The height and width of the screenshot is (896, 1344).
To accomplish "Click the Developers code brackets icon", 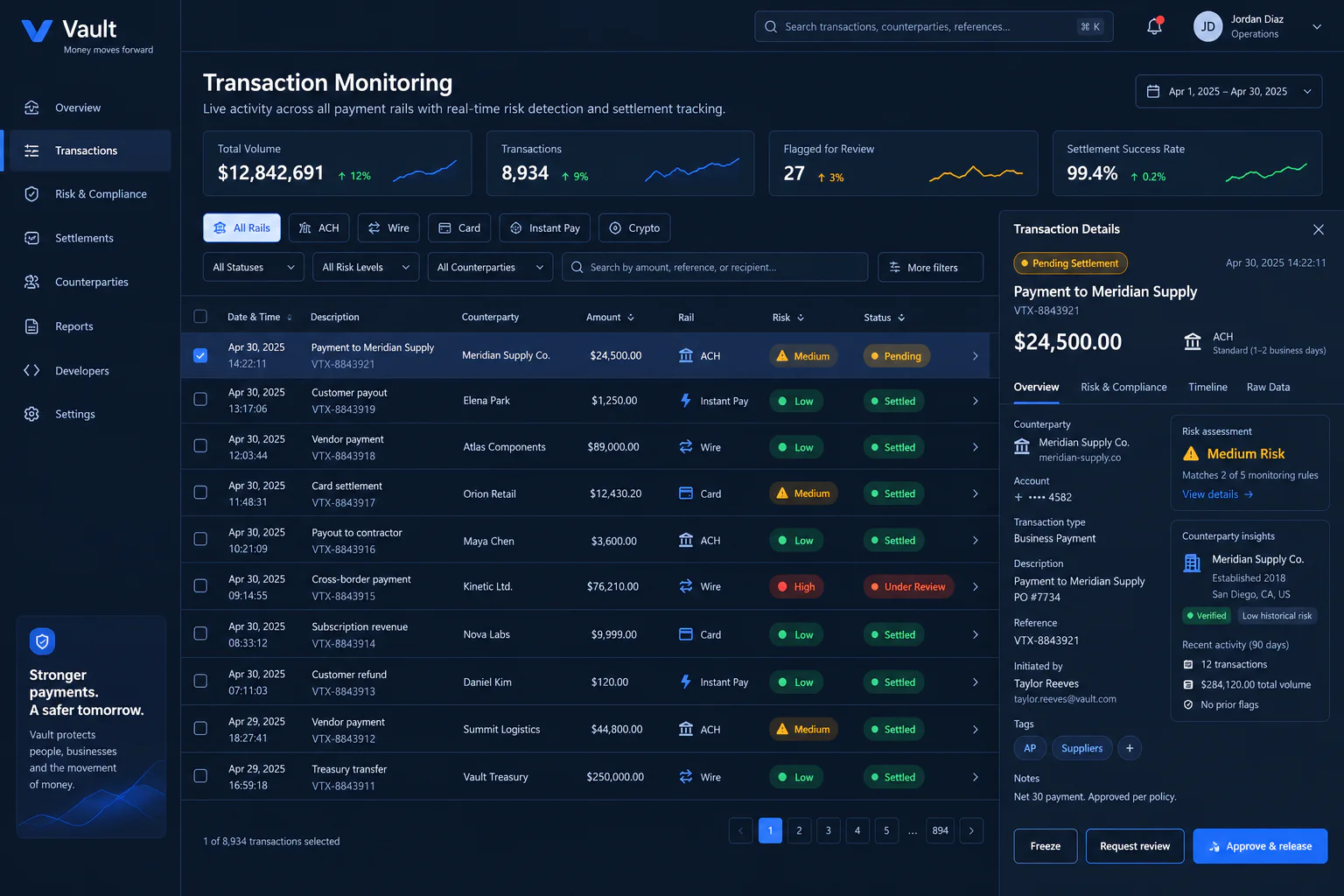I will click(31, 370).
